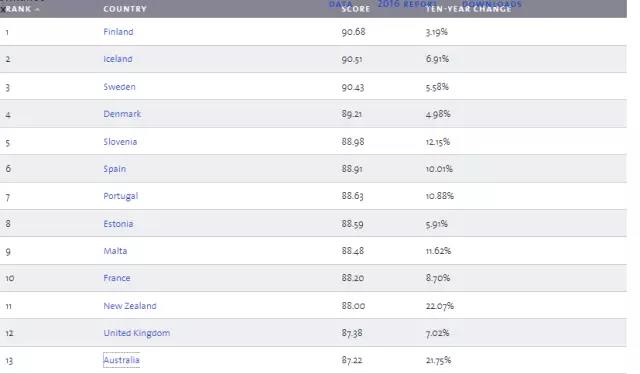Go to the Downloads tab
Viewport: 640px width, 374px height.
point(492,4)
